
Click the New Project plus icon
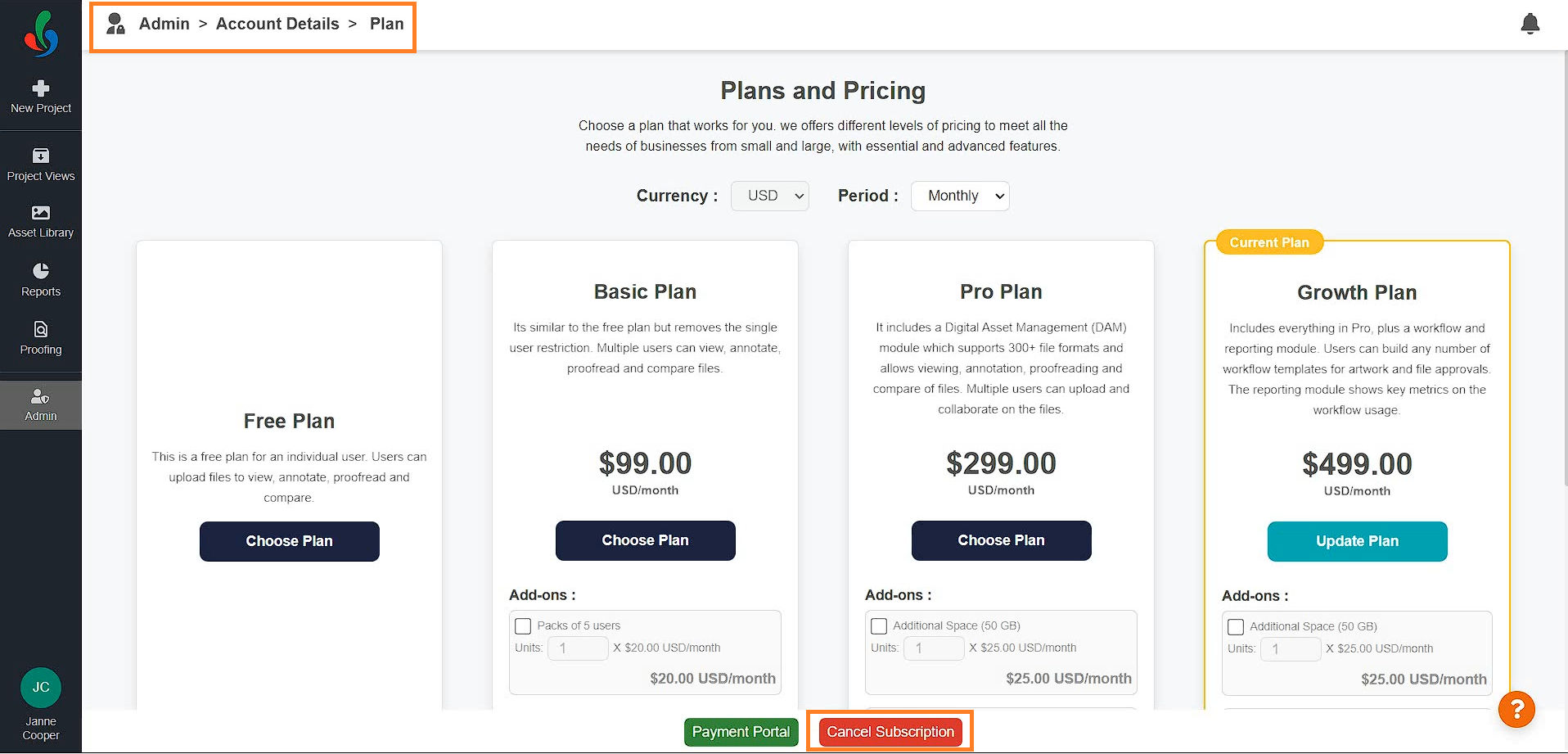[x=41, y=88]
